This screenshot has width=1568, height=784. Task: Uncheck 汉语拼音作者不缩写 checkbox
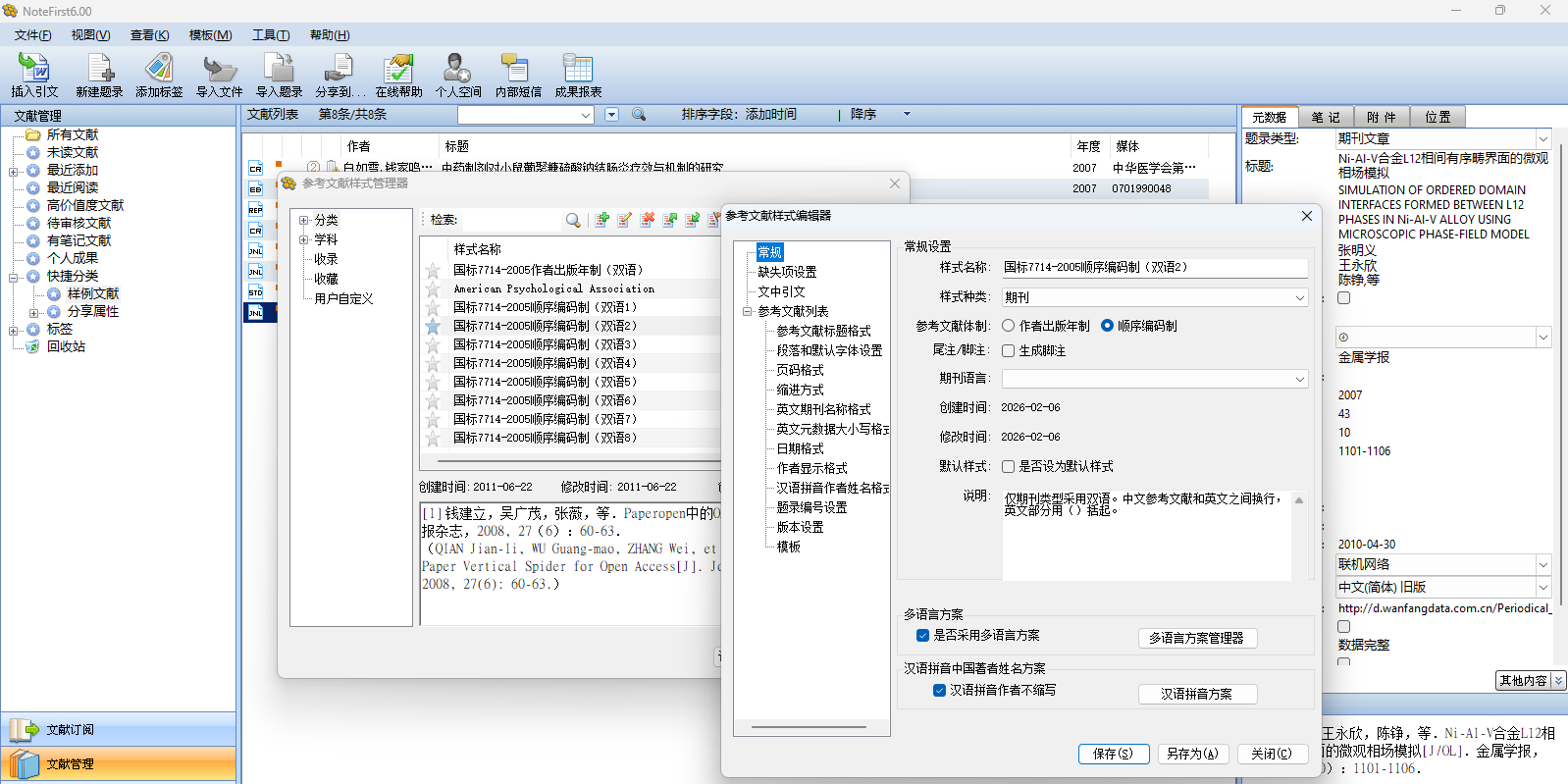click(x=940, y=690)
